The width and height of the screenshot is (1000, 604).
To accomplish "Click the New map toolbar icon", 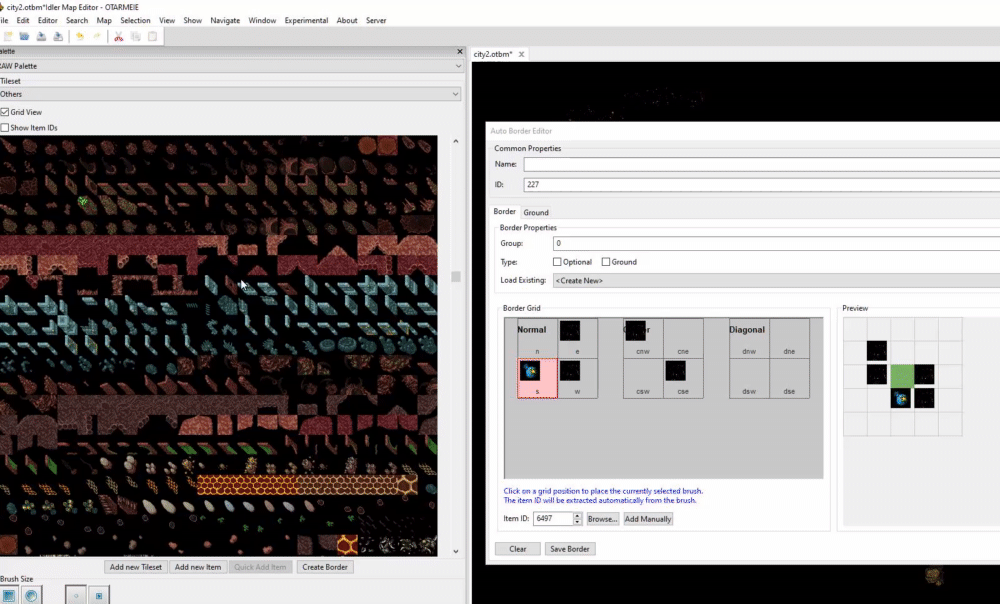I will pos(8,36).
